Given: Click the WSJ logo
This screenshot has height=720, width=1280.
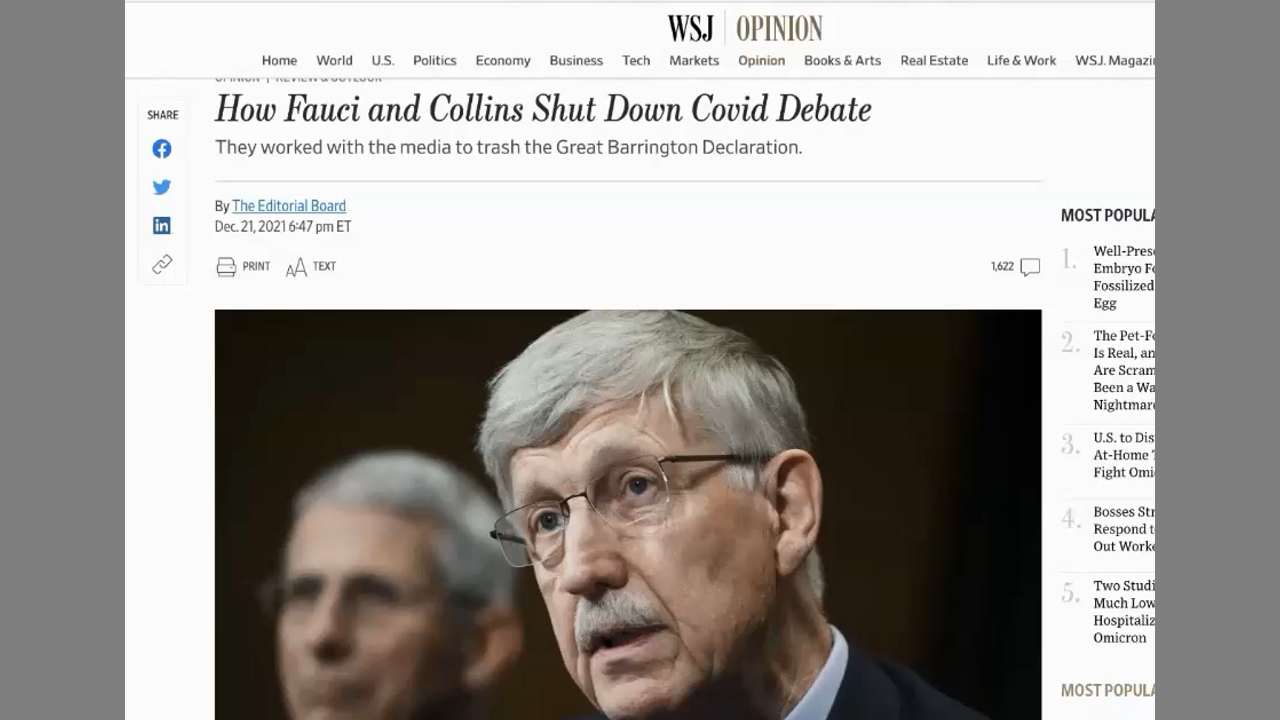Looking at the screenshot, I should [691, 28].
